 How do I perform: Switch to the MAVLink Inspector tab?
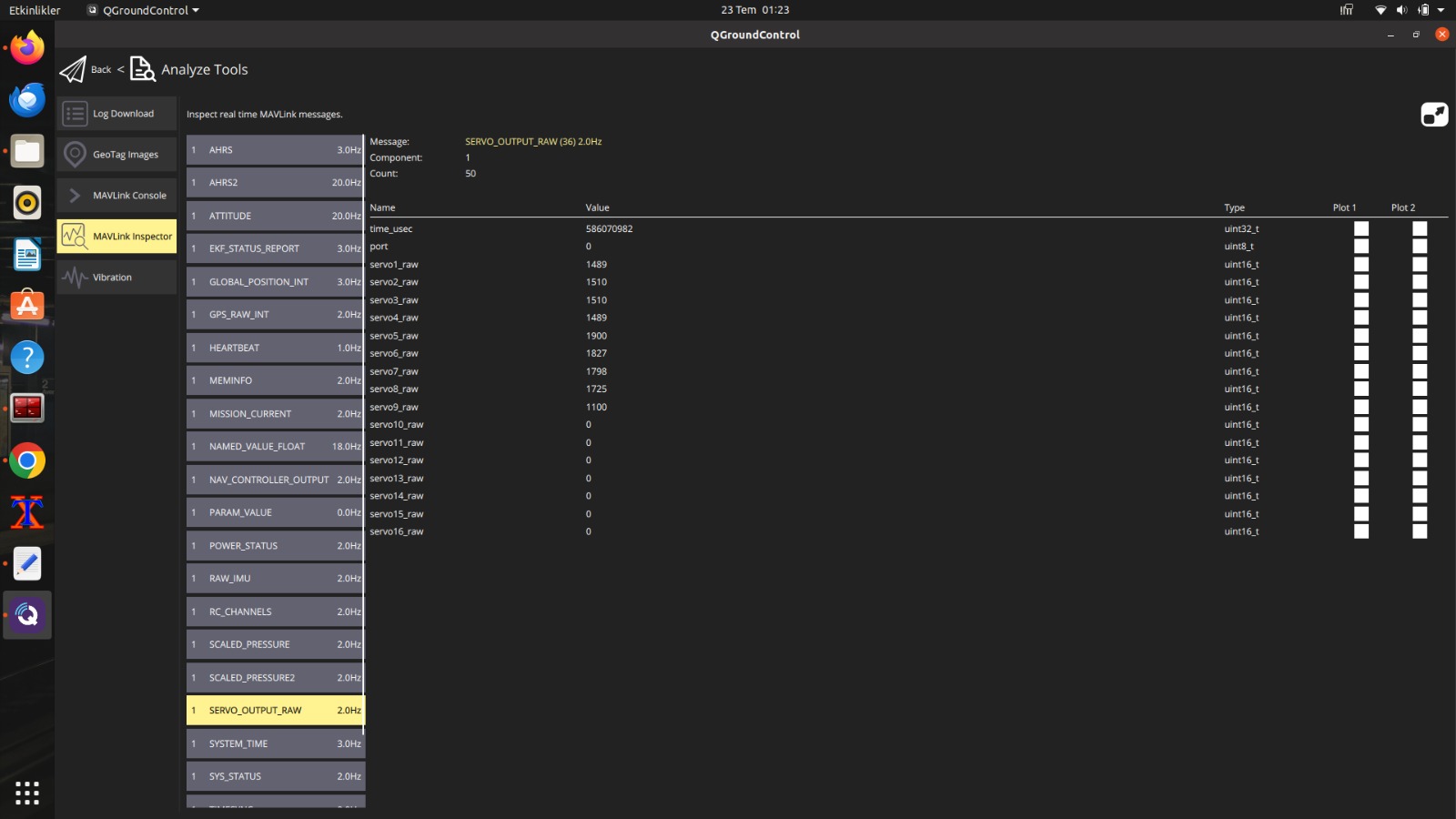pyautogui.click(x=116, y=237)
